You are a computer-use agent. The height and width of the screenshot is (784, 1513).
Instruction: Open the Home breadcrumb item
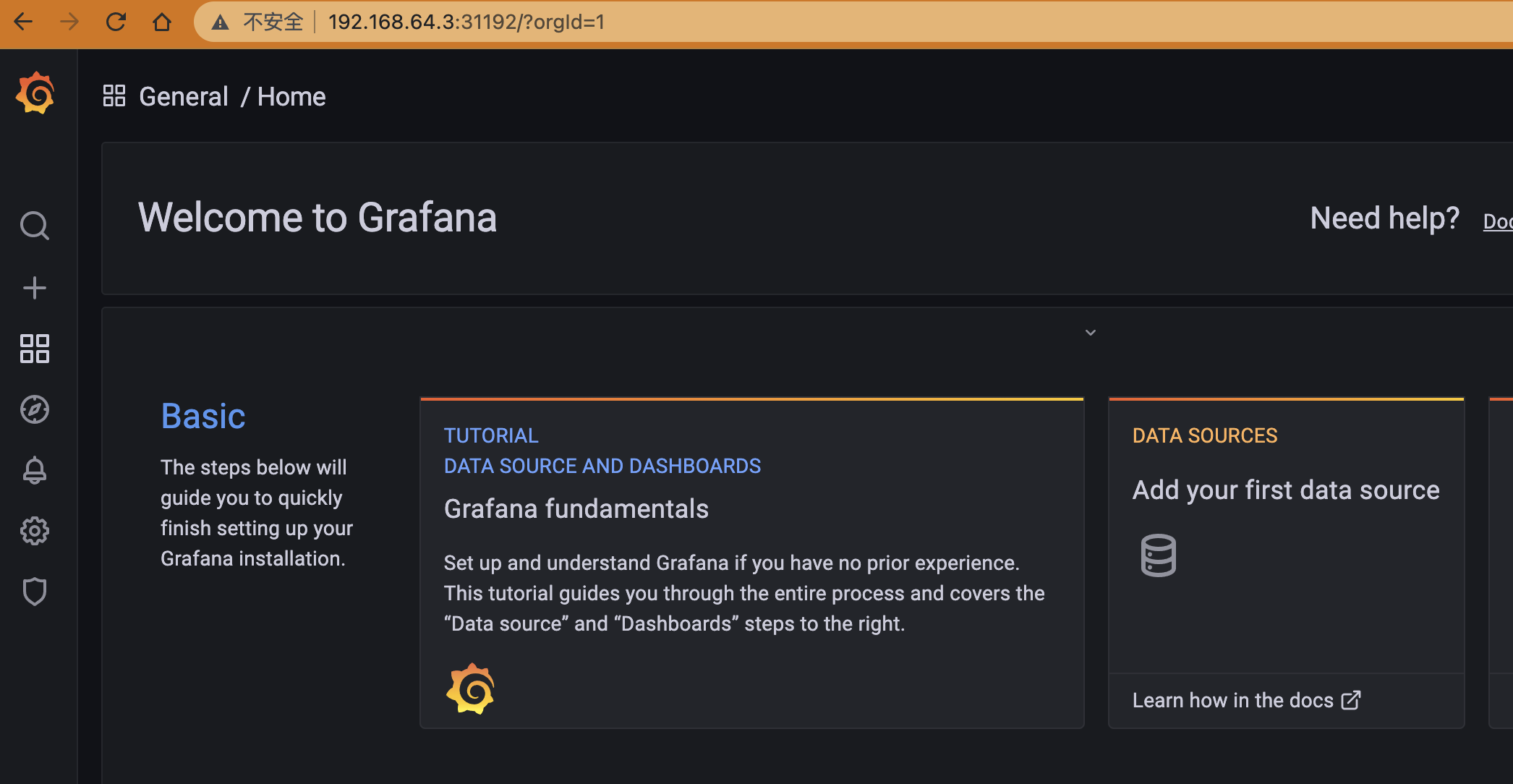click(291, 96)
